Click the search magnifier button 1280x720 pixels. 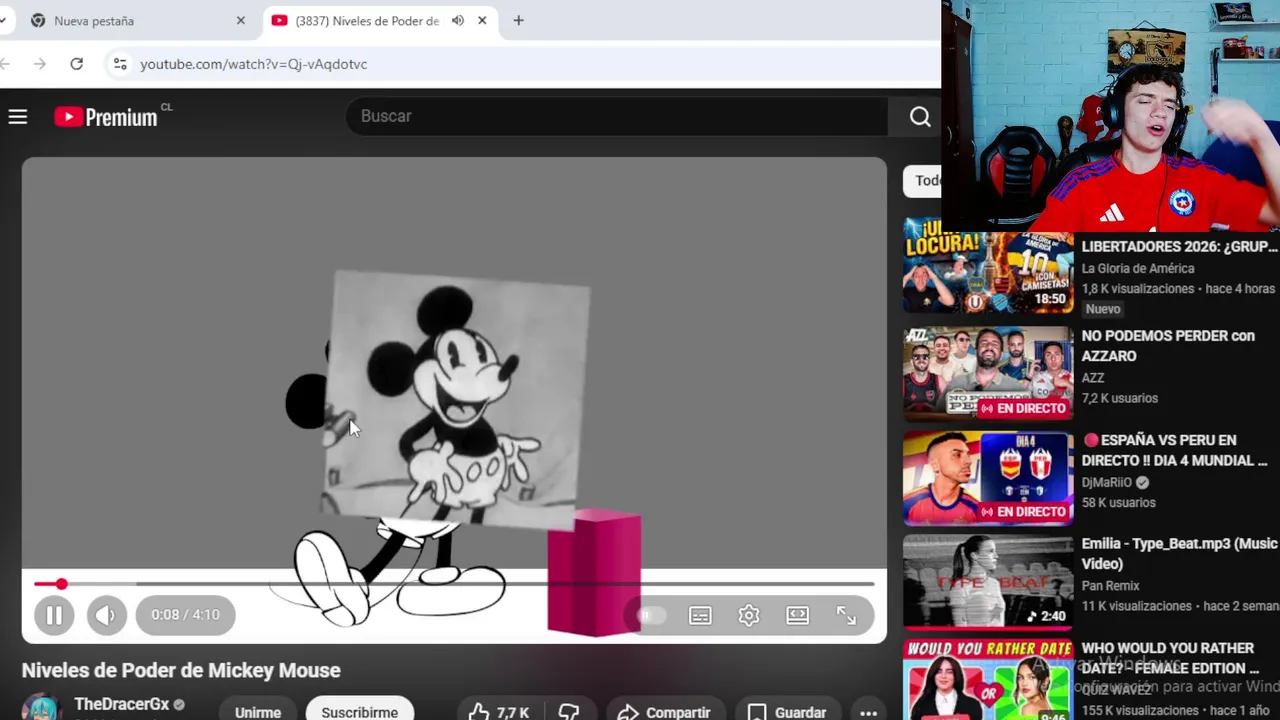[x=920, y=116]
